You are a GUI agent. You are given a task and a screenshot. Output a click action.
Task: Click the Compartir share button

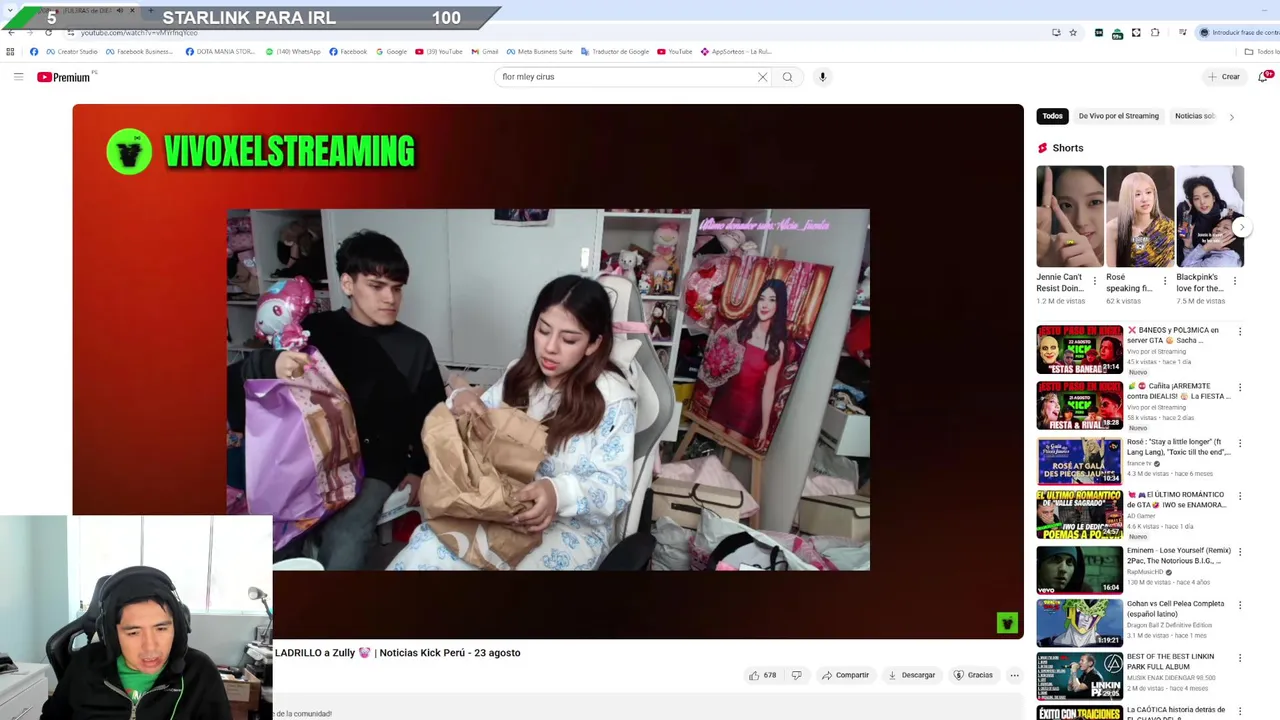846,675
